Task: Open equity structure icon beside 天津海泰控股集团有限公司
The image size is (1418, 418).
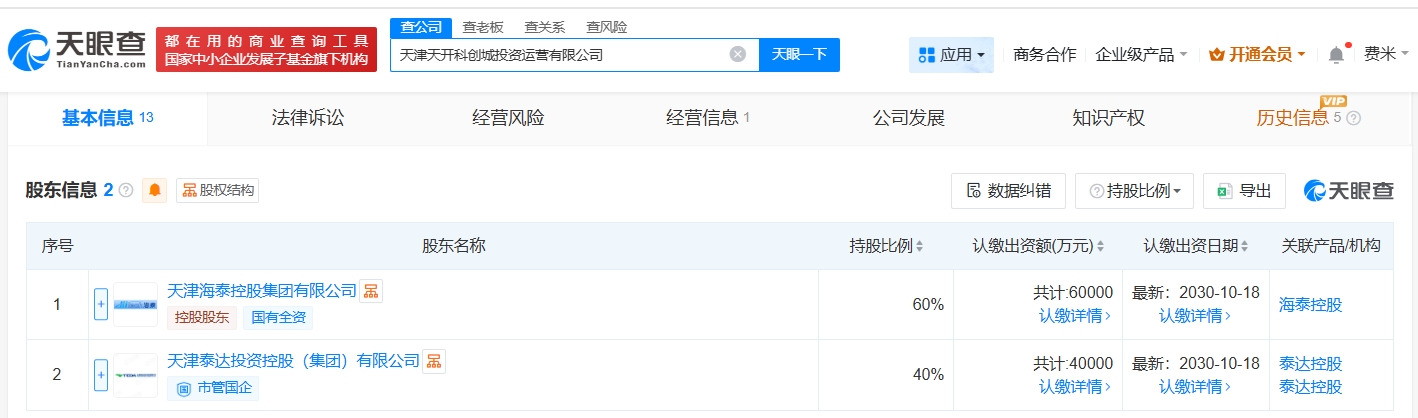Action: click(372, 291)
